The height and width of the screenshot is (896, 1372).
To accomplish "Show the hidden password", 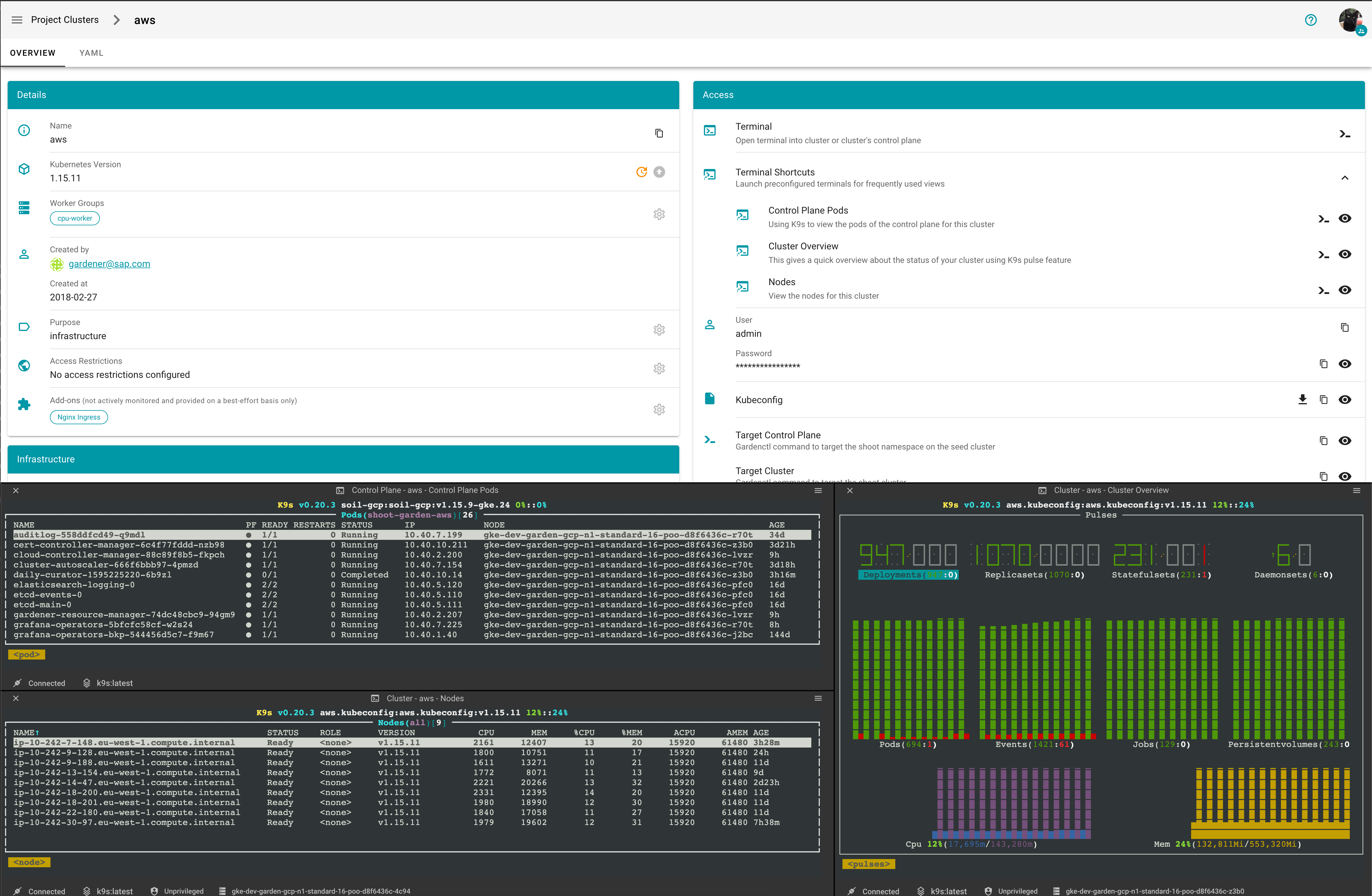I will coord(1344,364).
